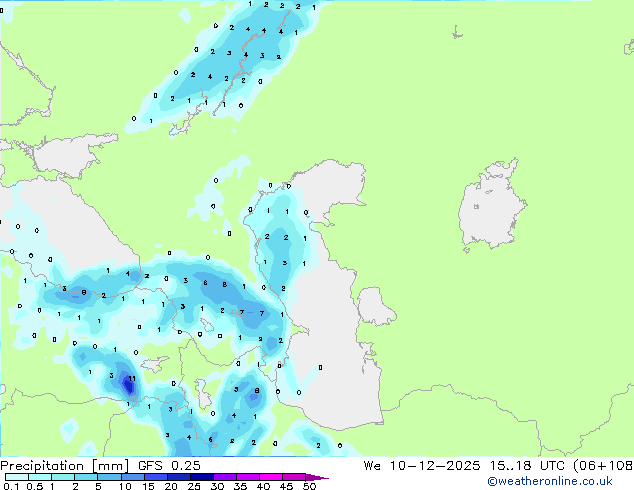Open the weatheronline.co.uk credit link
The height and width of the screenshot is (490, 634).
pyautogui.click(x=550, y=481)
